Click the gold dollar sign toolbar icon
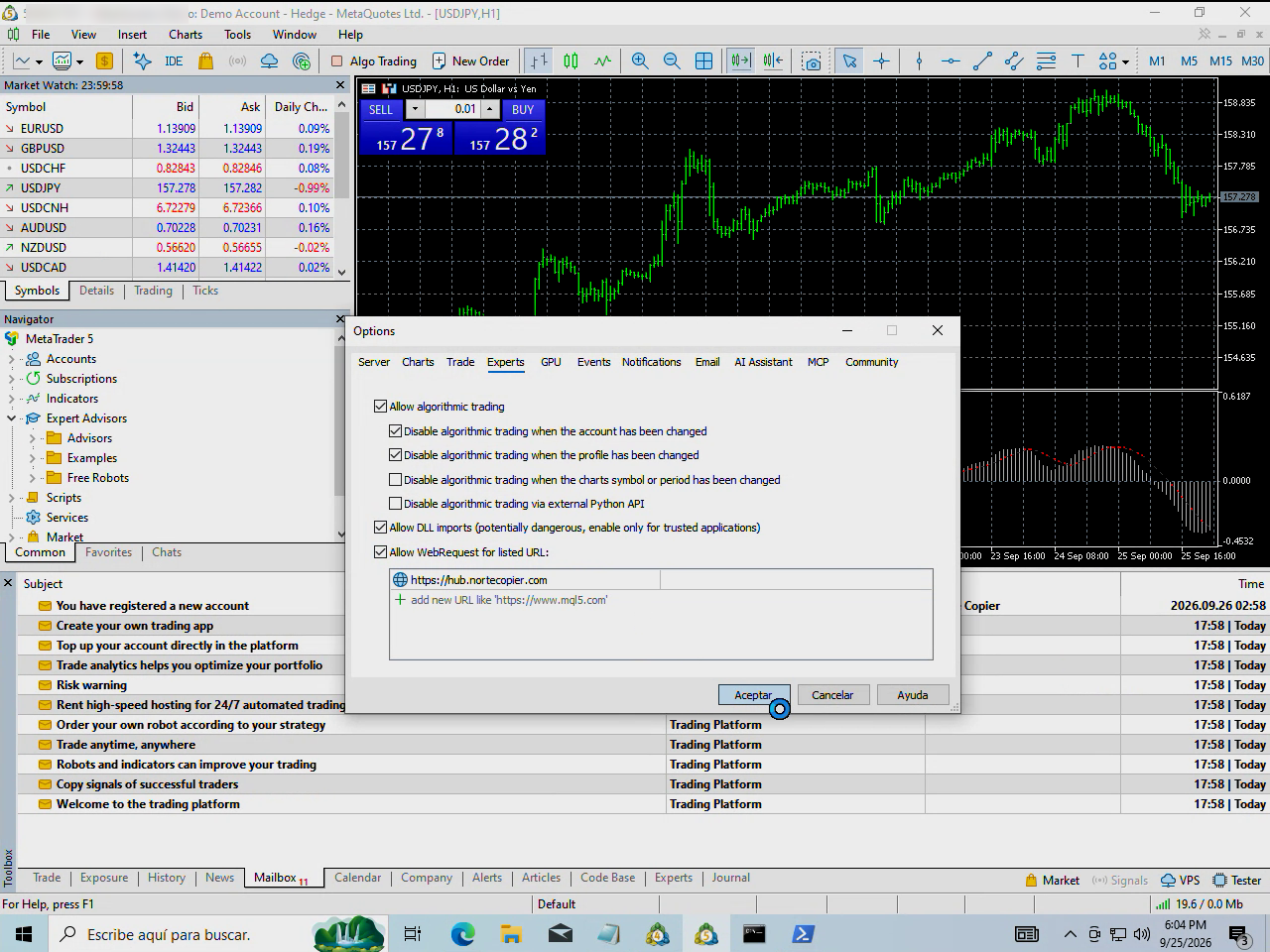This screenshot has height=952, width=1270. click(104, 60)
